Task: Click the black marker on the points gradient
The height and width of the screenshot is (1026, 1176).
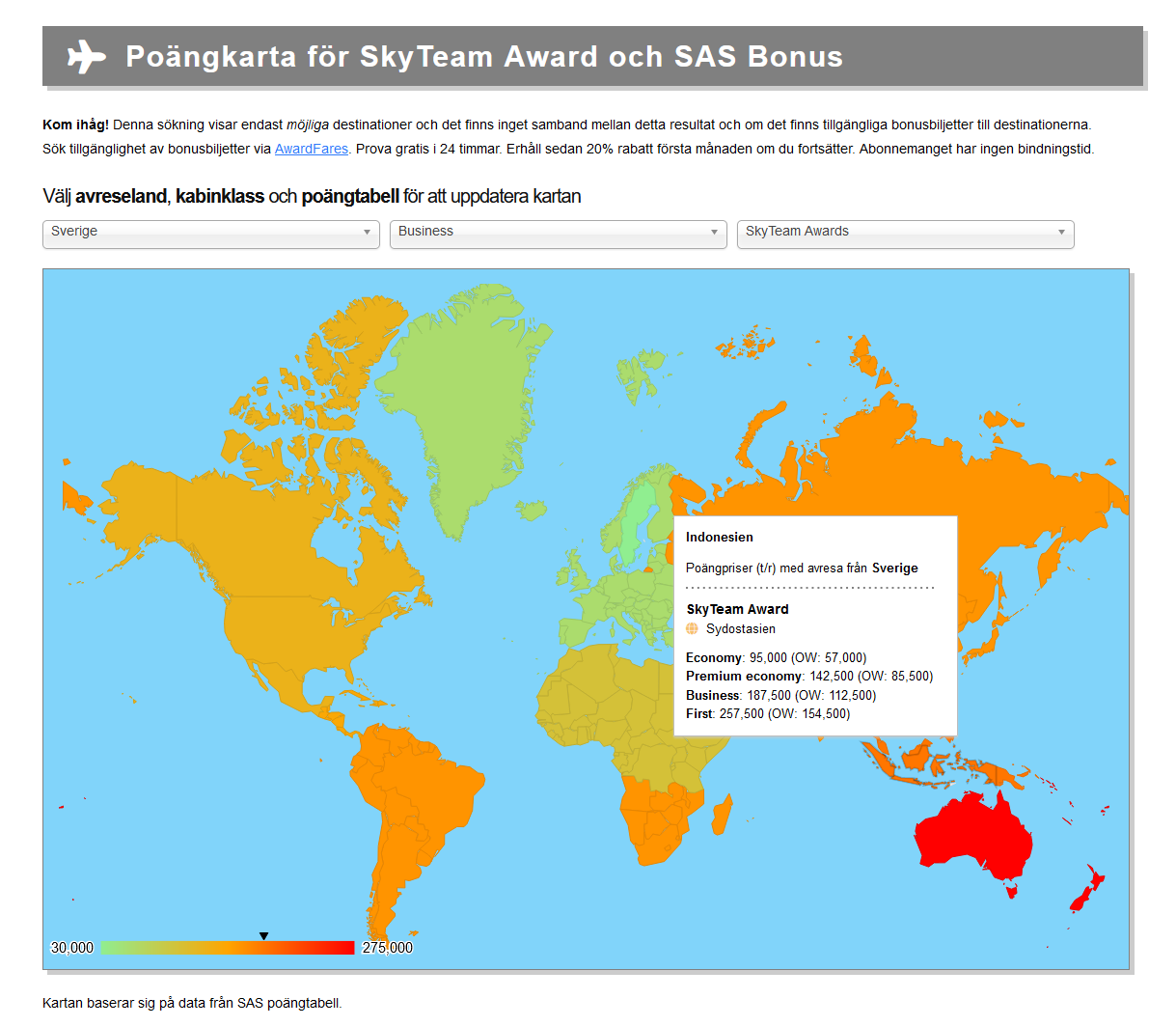Action: pyautogui.click(x=263, y=934)
